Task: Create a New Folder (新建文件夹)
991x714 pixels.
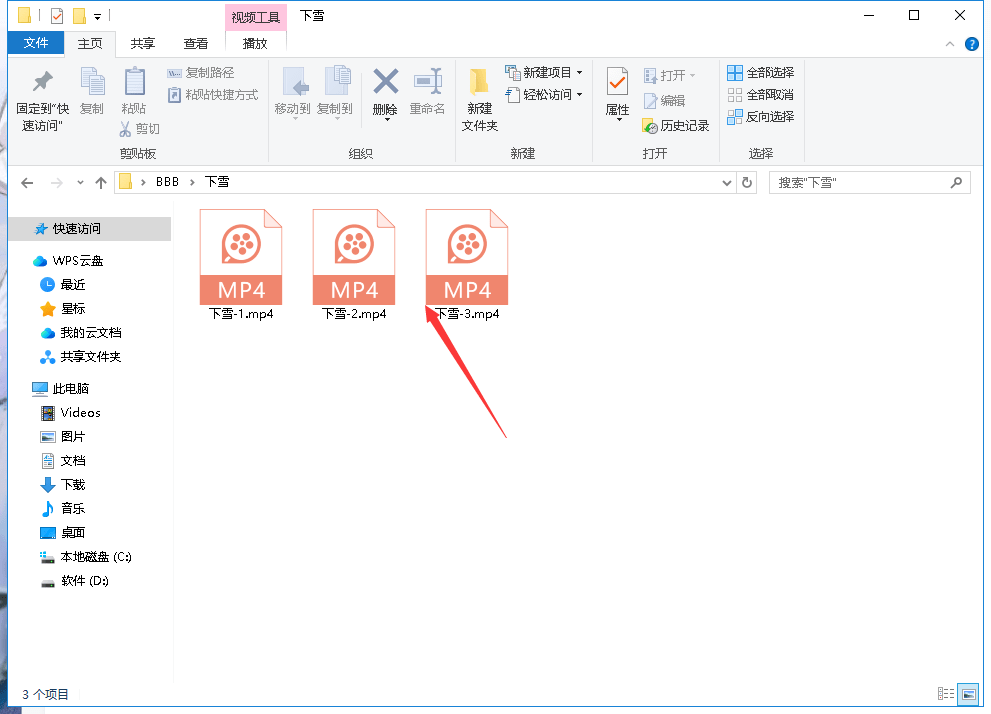Action: click(x=480, y=100)
